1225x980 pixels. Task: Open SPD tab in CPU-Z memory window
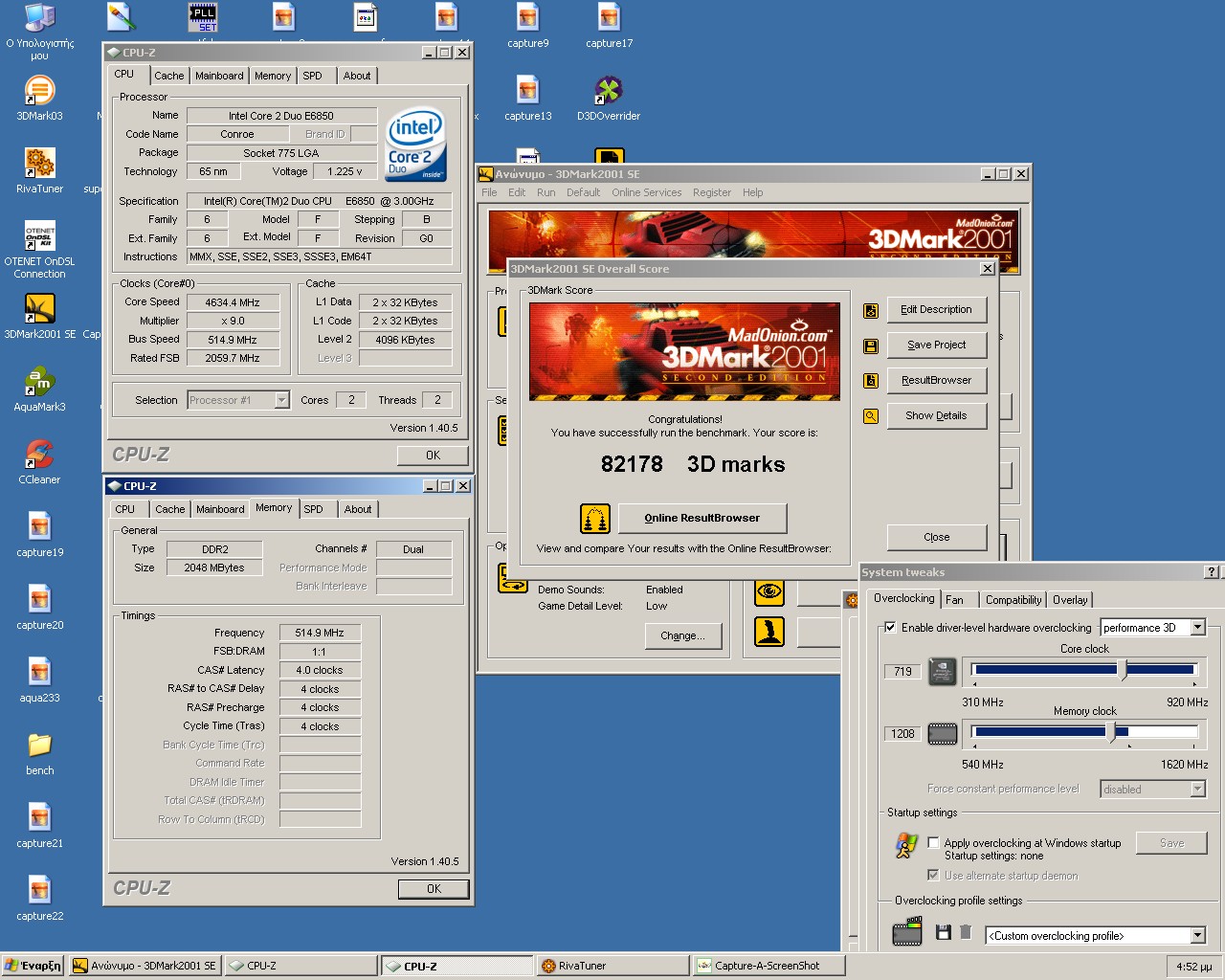click(x=314, y=509)
